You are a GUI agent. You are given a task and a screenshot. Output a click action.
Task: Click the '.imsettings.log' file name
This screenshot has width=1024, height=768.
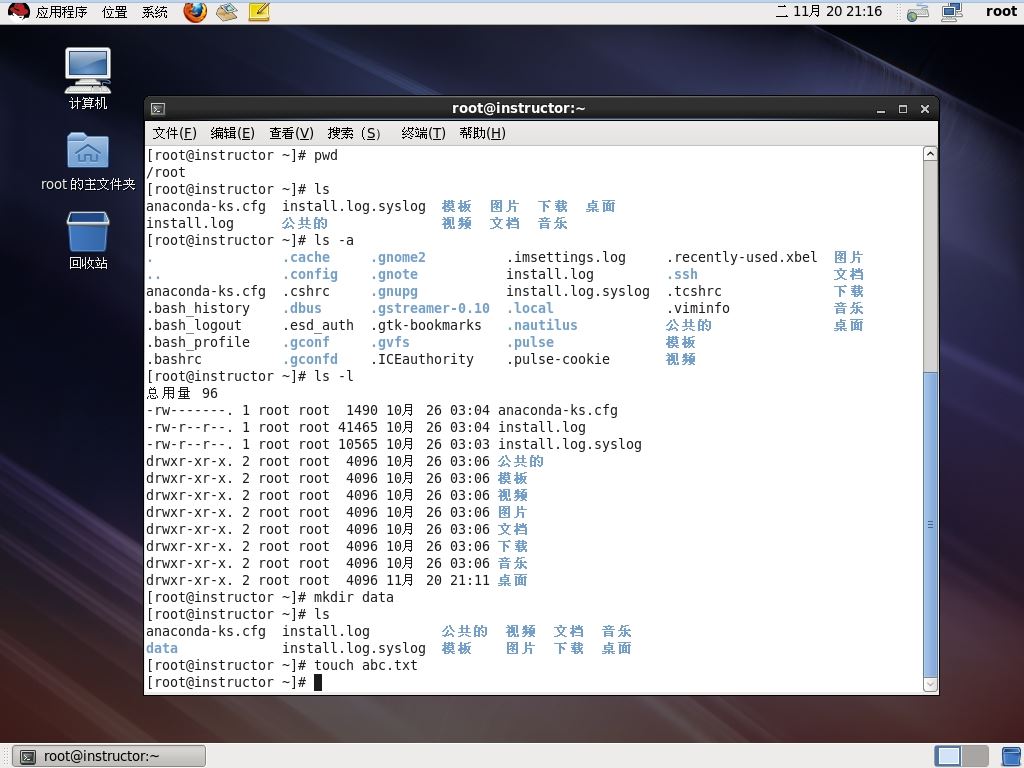[x=566, y=257]
